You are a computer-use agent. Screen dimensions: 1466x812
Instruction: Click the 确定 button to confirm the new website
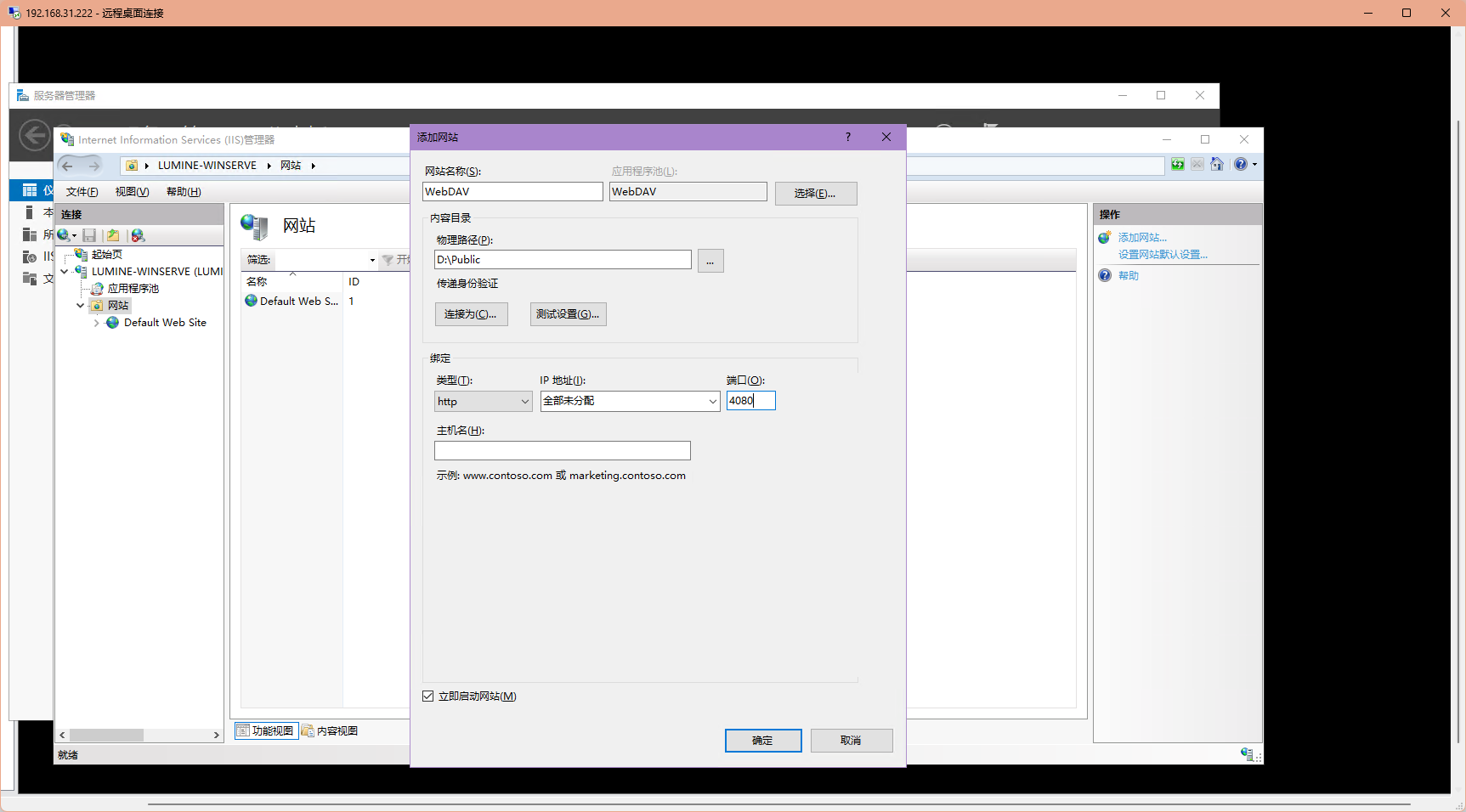pos(762,740)
